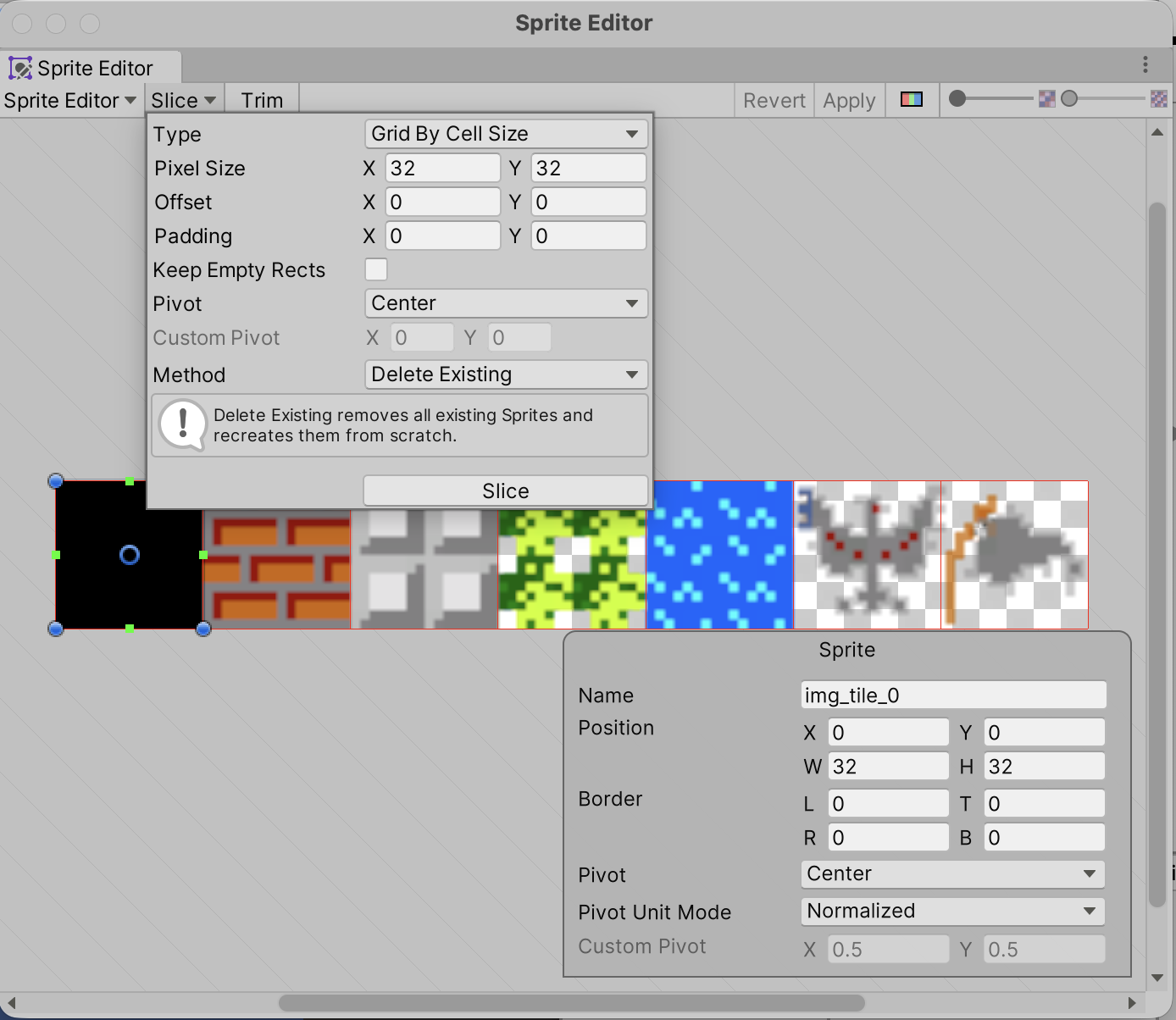The height and width of the screenshot is (1020, 1176).
Task: Click the Border B field
Action: pos(1044,837)
